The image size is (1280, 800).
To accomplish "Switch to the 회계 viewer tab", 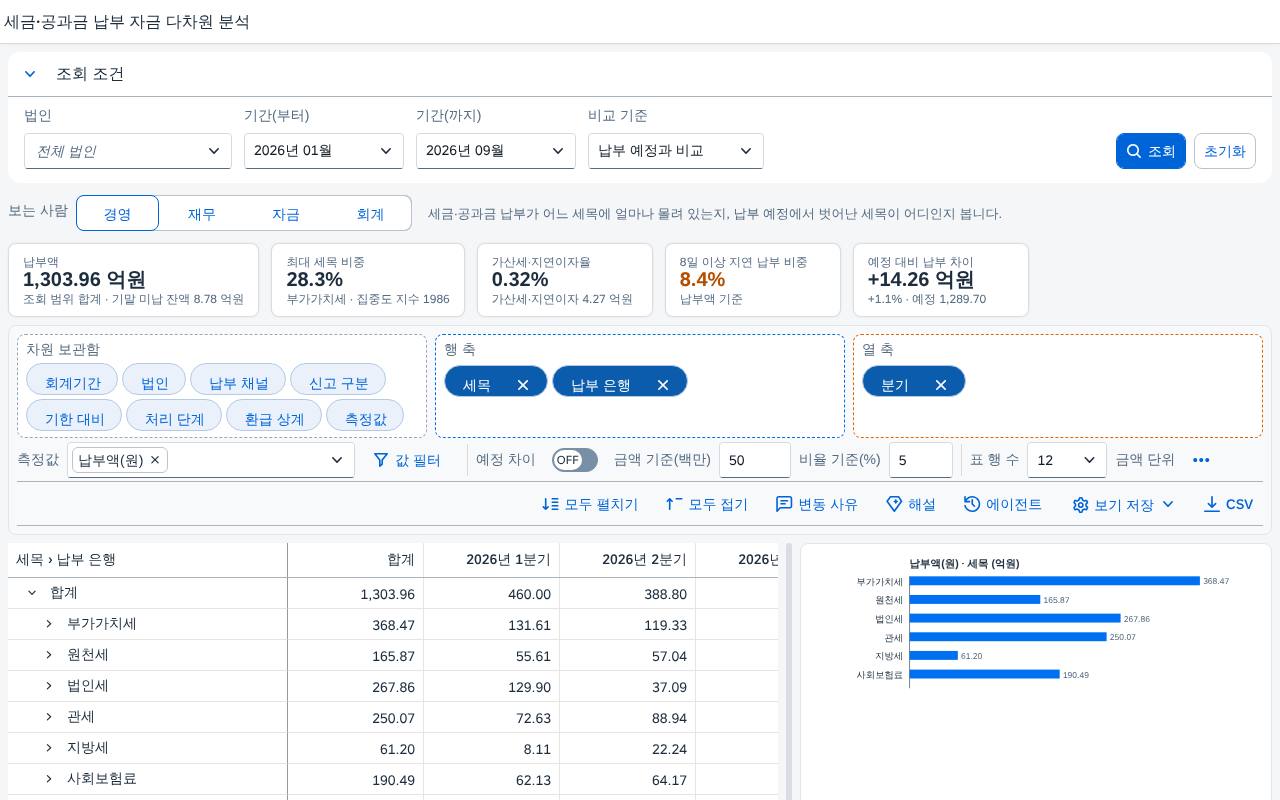I will (370, 213).
